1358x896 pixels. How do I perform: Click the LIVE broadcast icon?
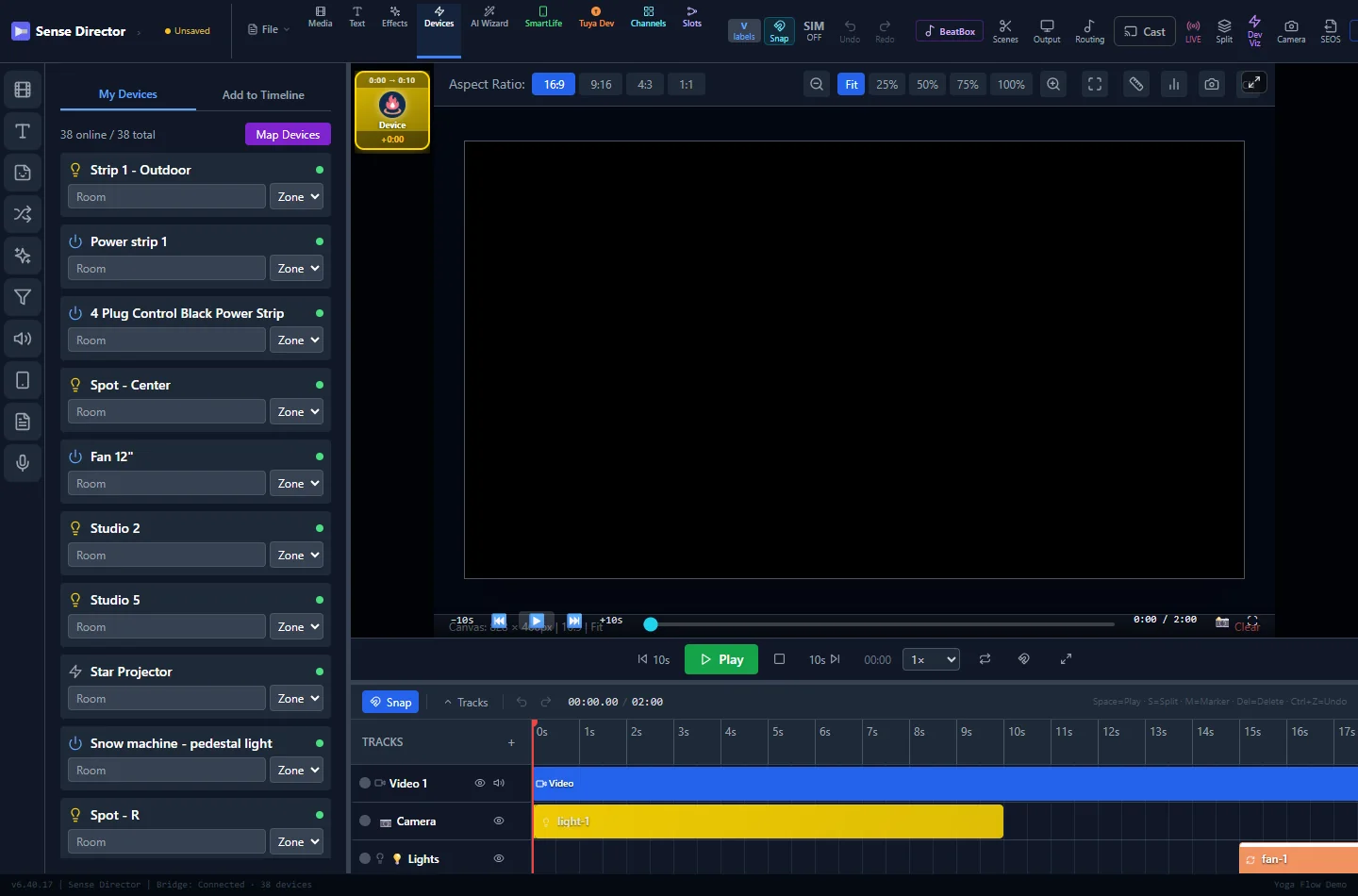point(1193,31)
